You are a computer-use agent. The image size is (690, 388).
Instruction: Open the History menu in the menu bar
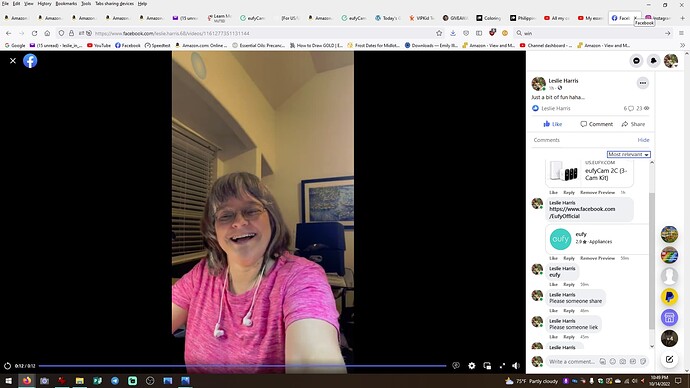pyautogui.click(x=44, y=4)
